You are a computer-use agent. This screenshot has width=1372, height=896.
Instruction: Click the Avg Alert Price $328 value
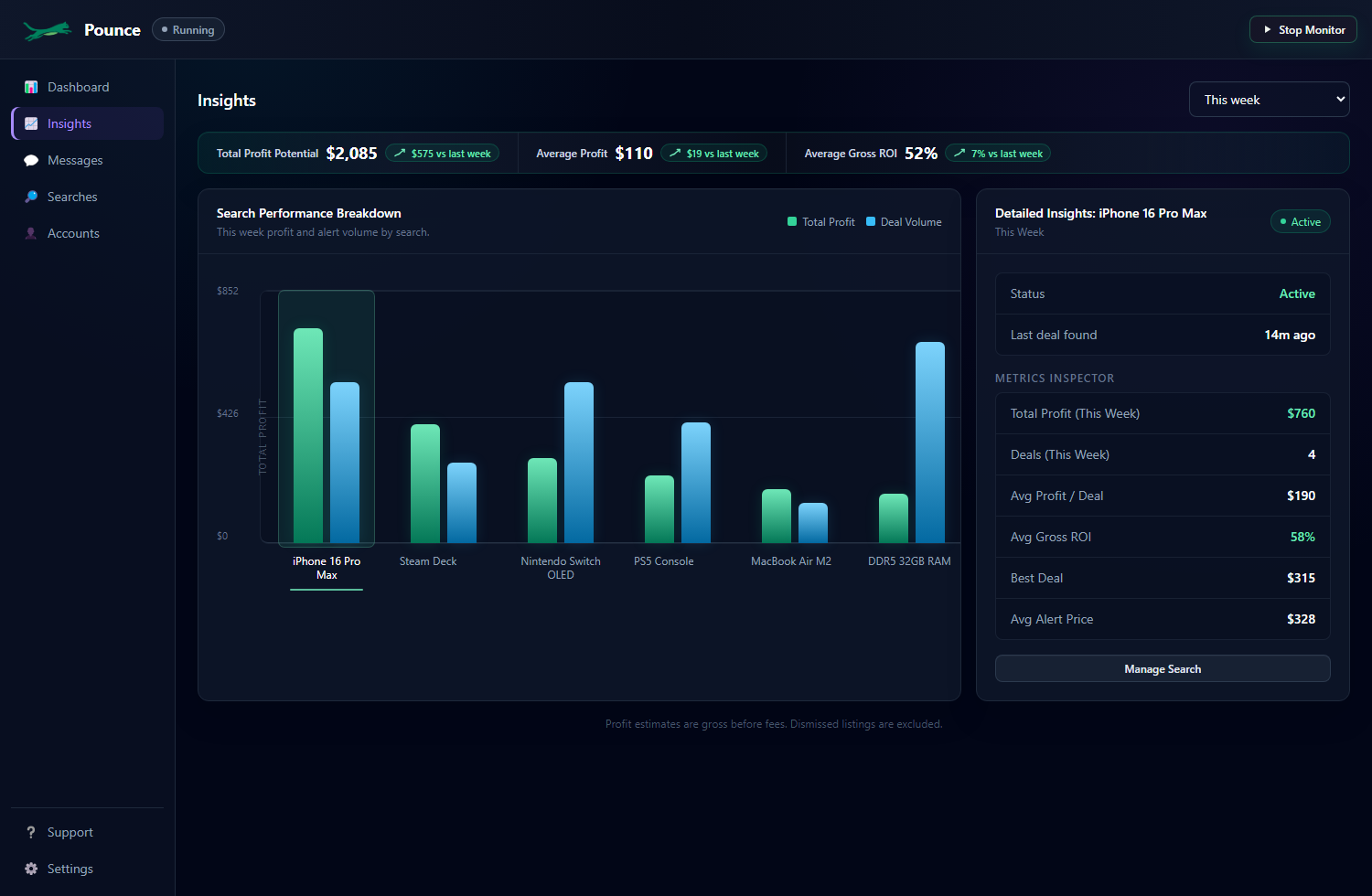1301,619
